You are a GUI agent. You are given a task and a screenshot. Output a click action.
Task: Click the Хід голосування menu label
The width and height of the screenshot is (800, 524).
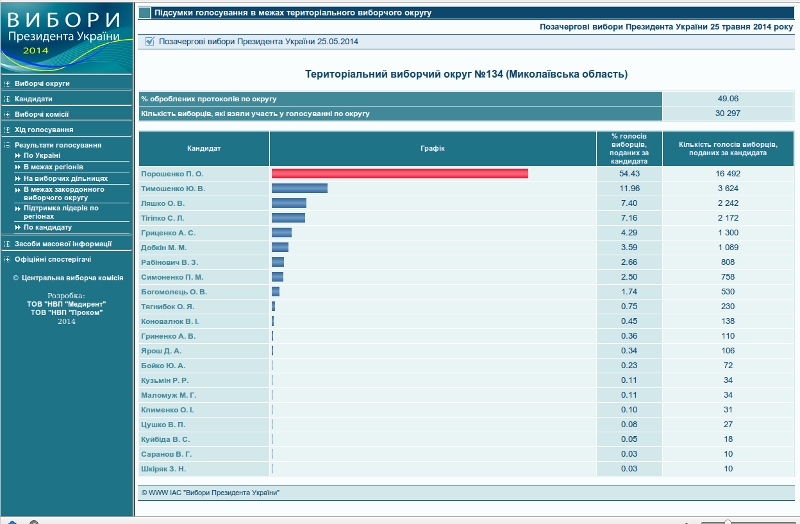[x=44, y=130]
